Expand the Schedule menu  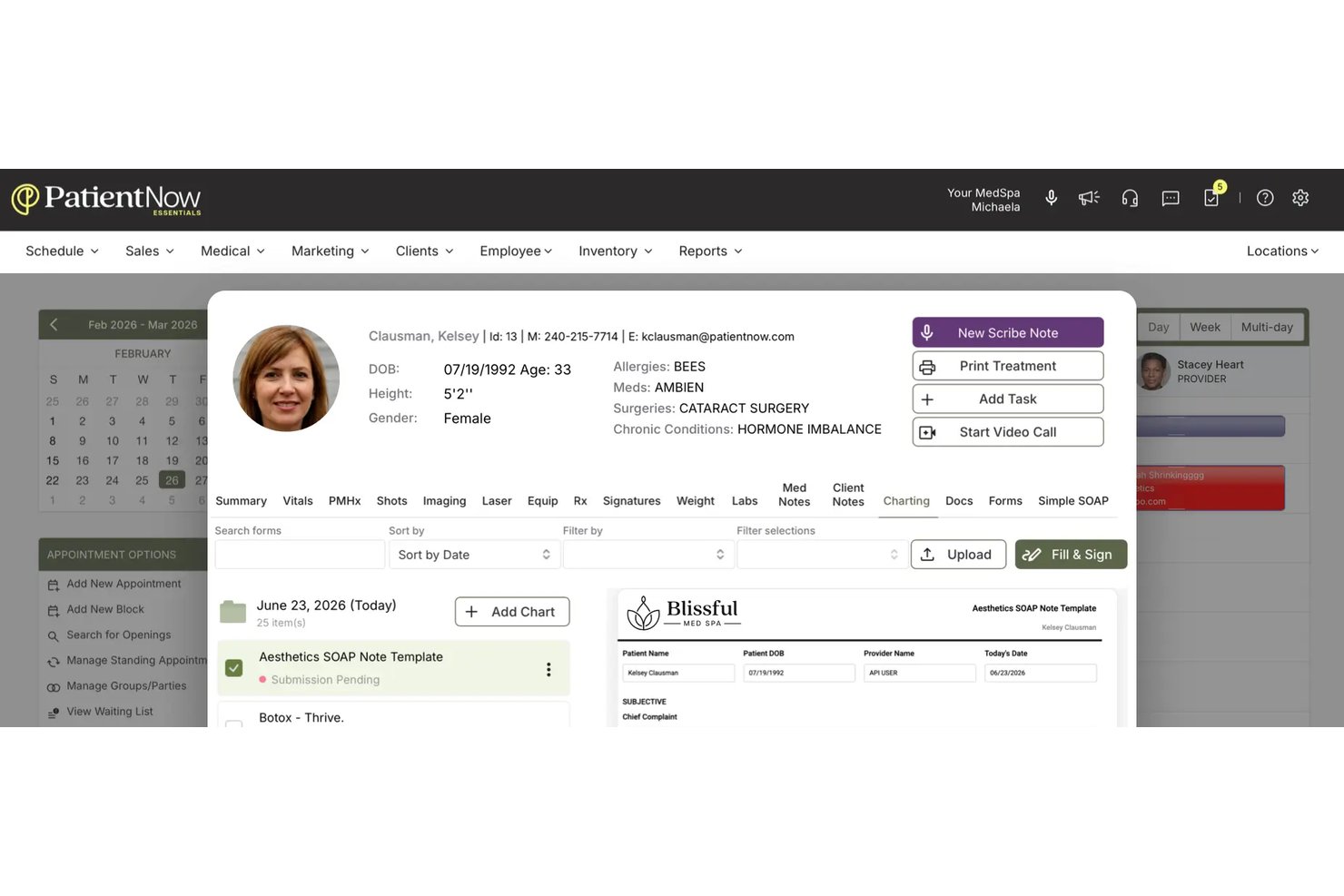62,251
